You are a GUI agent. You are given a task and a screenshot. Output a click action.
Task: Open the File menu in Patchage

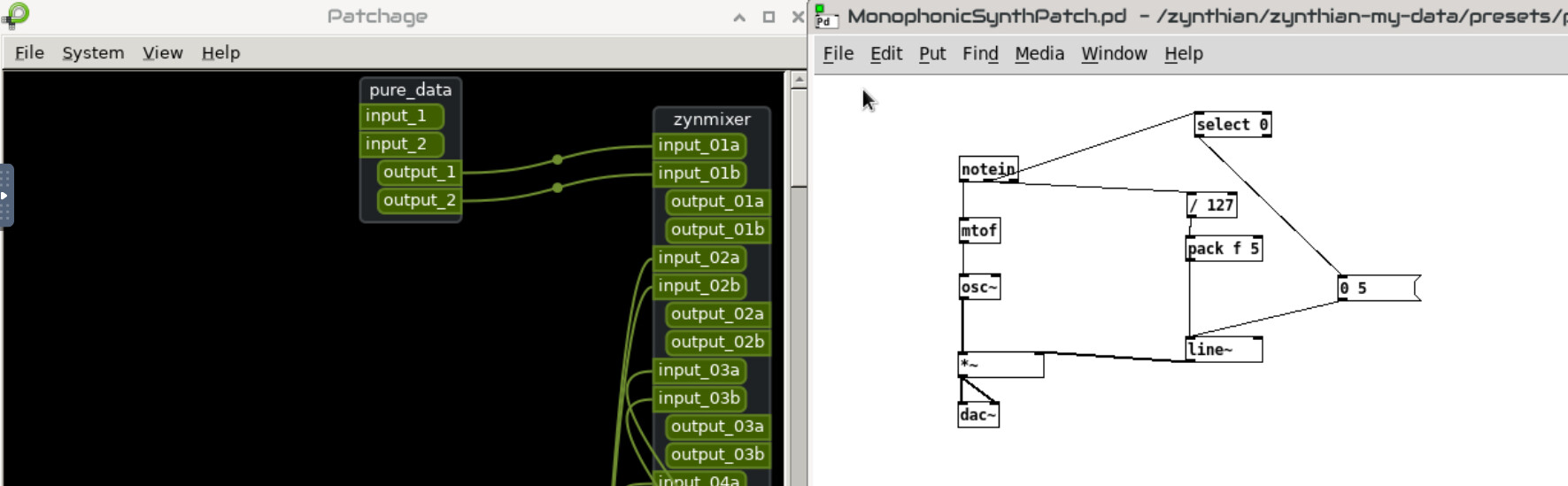[x=29, y=53]
